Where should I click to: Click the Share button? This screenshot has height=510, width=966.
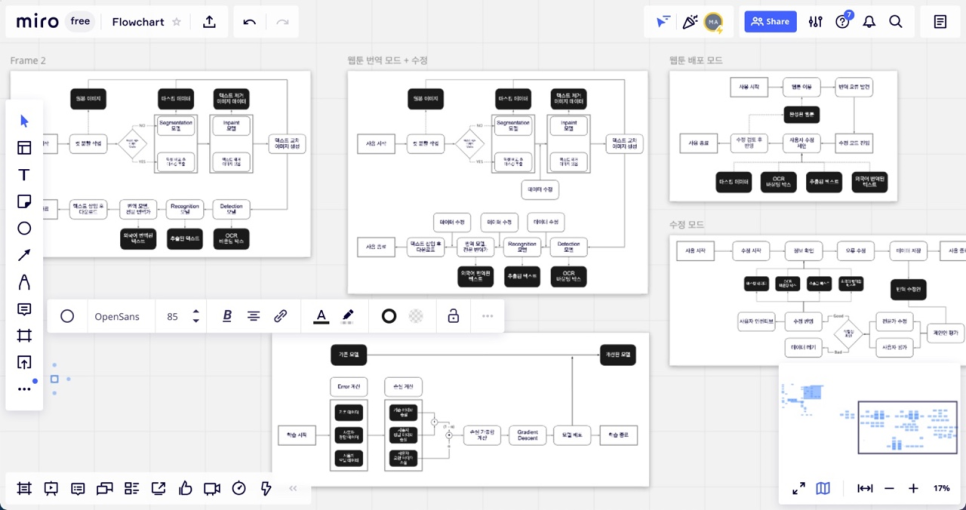pos(770,21)
